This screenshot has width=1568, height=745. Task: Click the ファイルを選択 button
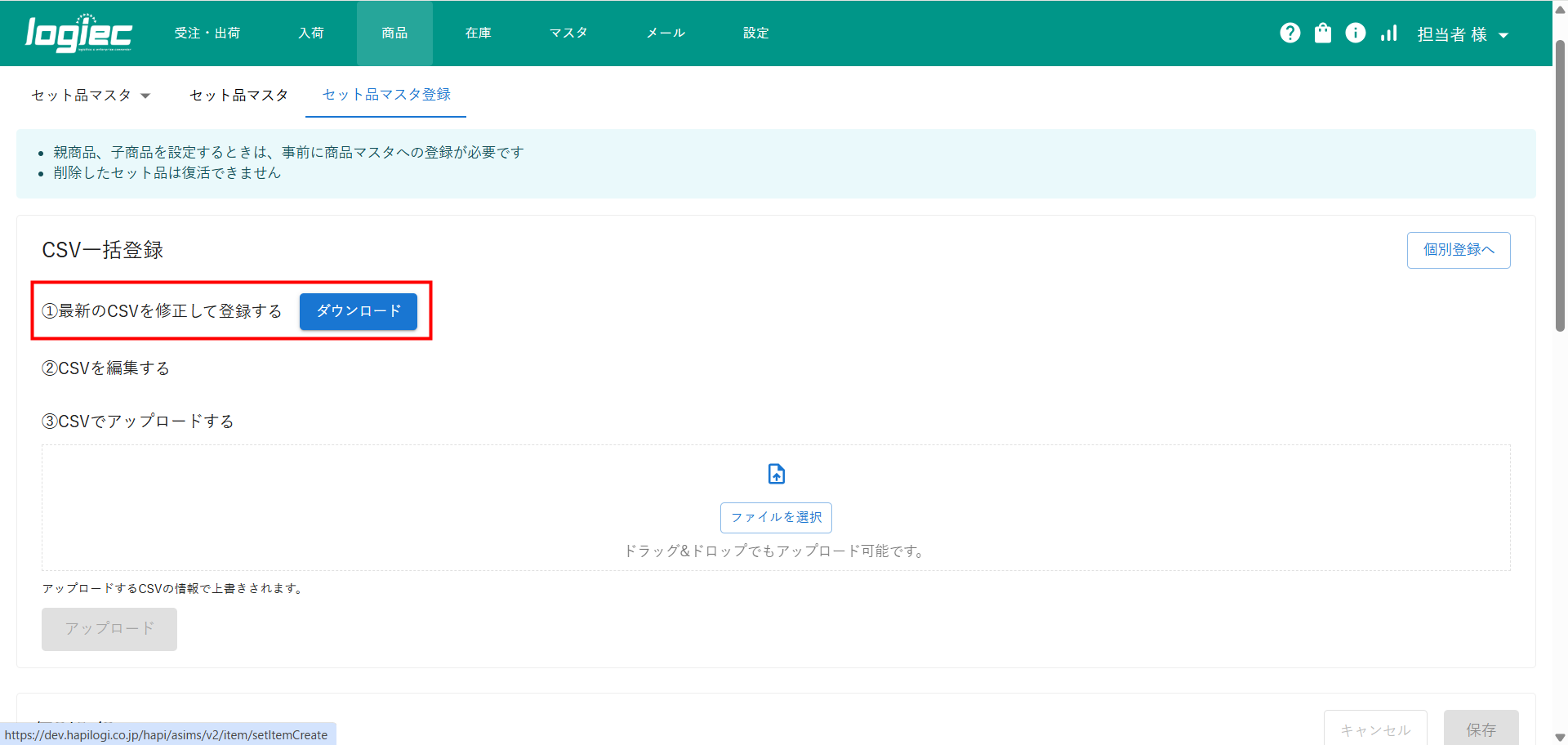point(776,518)
